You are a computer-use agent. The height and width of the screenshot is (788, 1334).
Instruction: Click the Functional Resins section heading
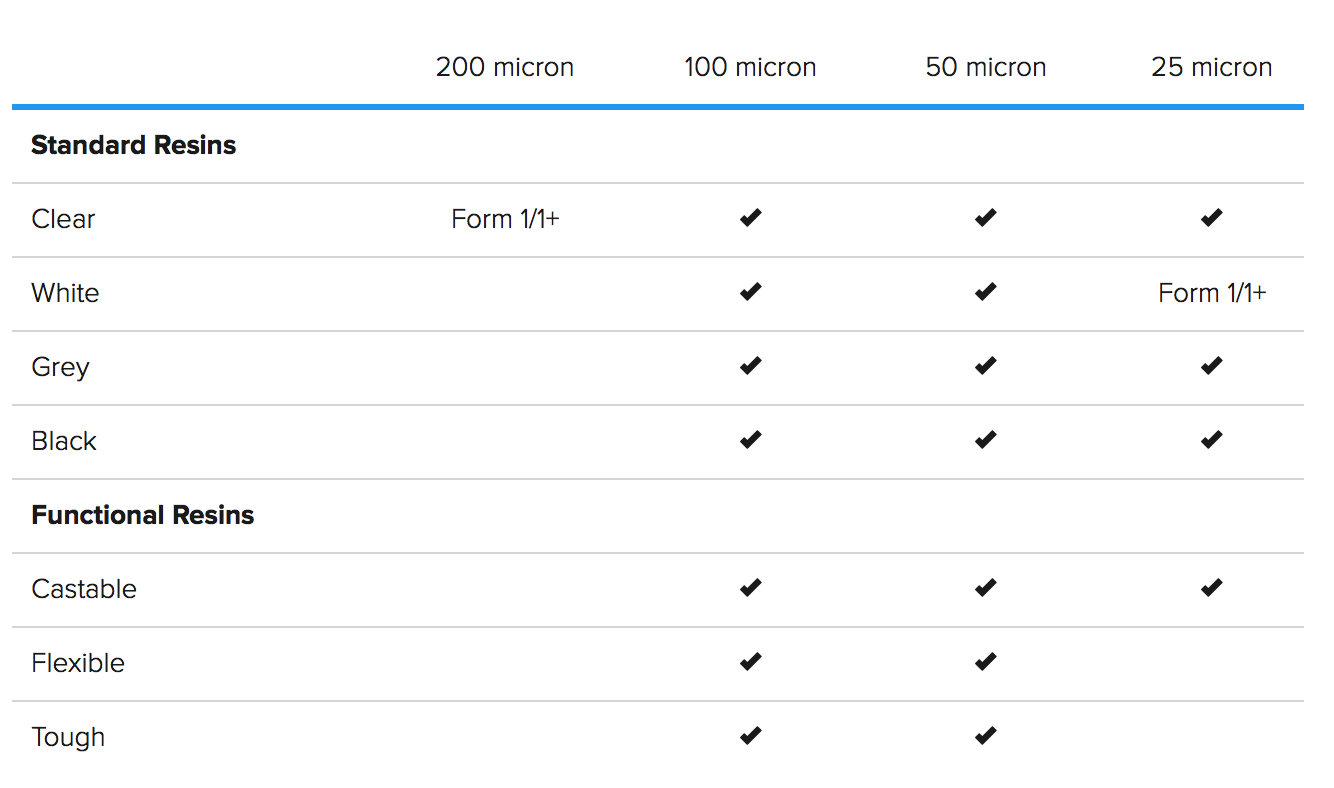tap(143, 515)
